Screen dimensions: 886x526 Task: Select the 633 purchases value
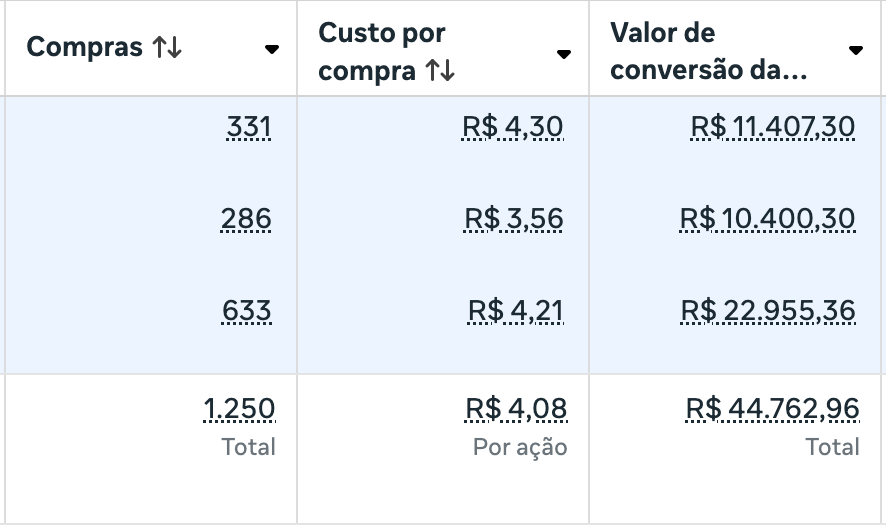247,311
